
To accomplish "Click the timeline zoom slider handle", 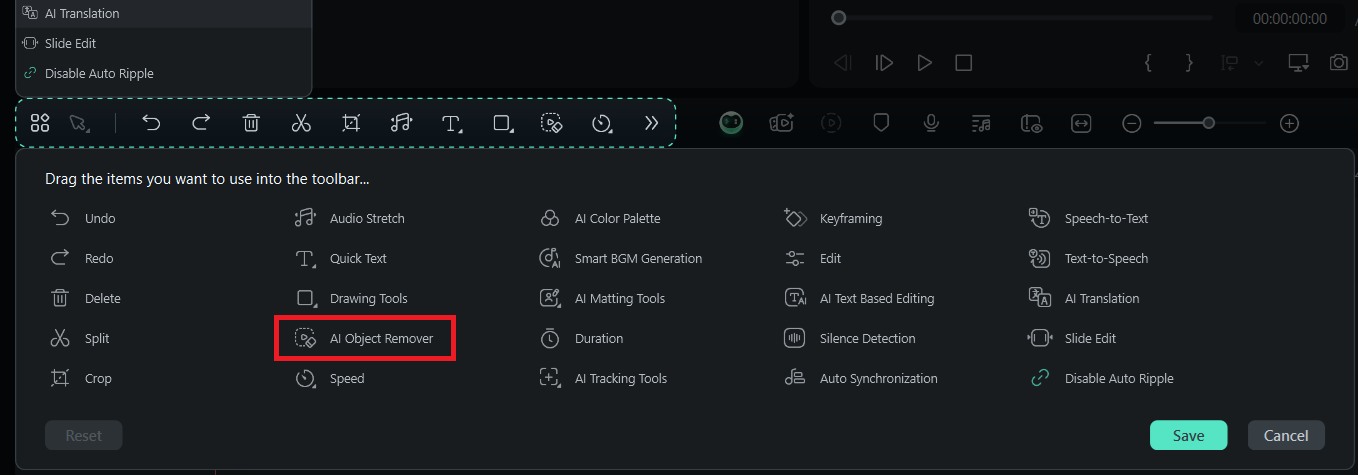I will pos(1209,123).
